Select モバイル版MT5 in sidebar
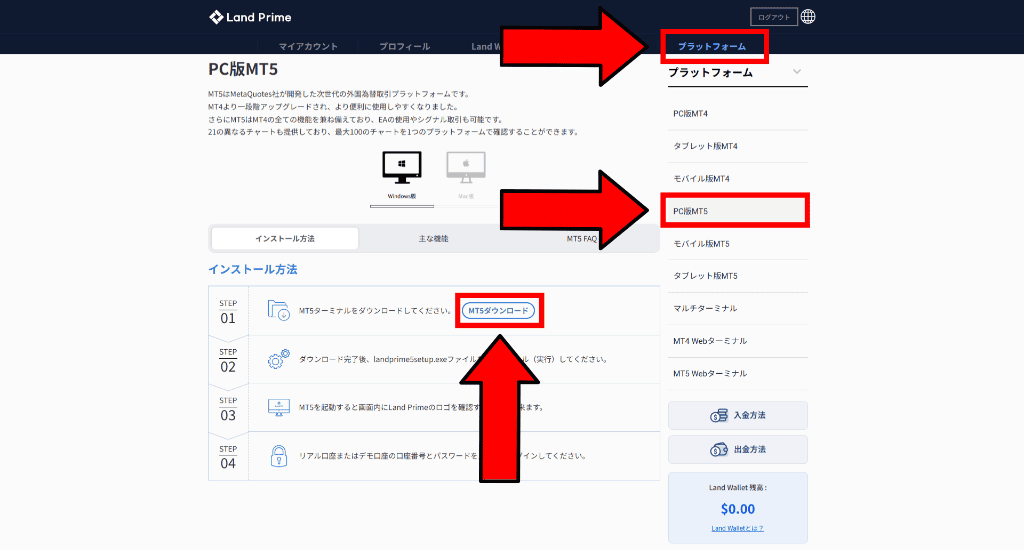This screenshot has height=555, width=1024. click(738, 244)
